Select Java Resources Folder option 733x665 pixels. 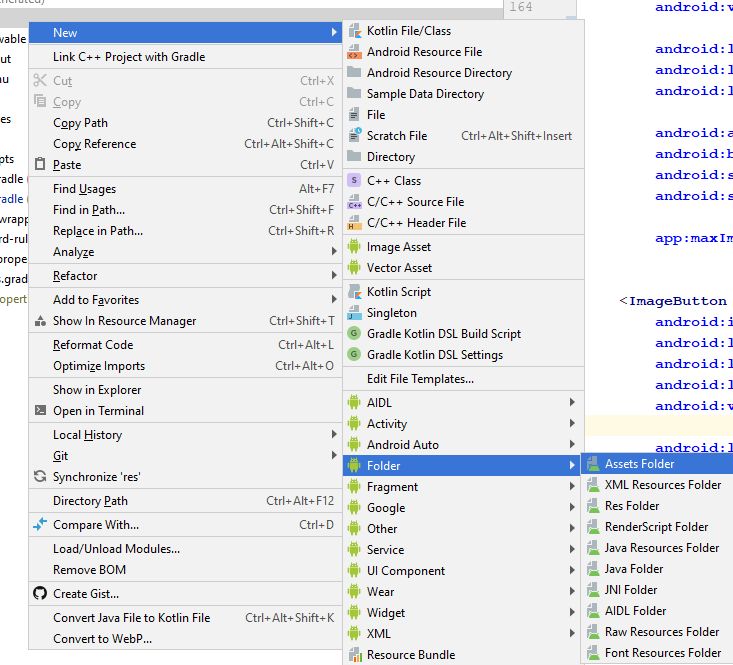point(657,548)
